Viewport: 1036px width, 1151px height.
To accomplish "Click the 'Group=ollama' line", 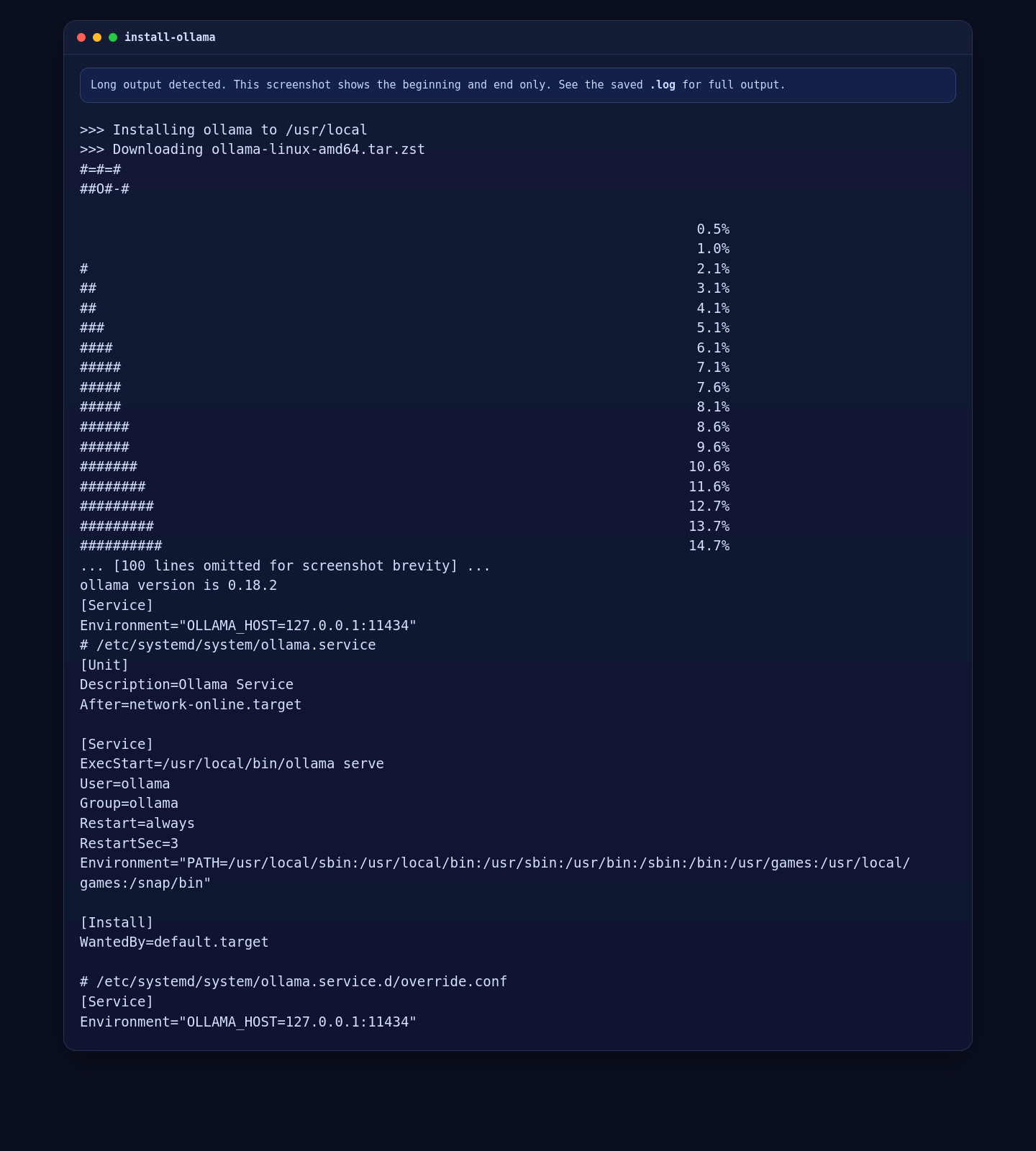I will (x=129, y=804).
